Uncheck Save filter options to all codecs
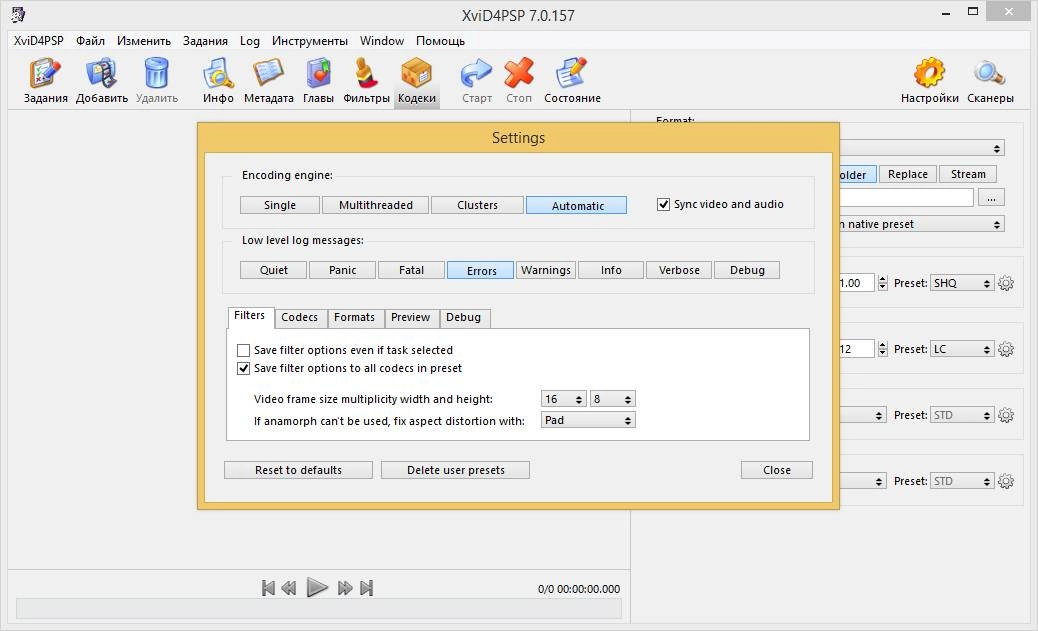Screen dimensions: 1038x631 click(x=244, y=368)
